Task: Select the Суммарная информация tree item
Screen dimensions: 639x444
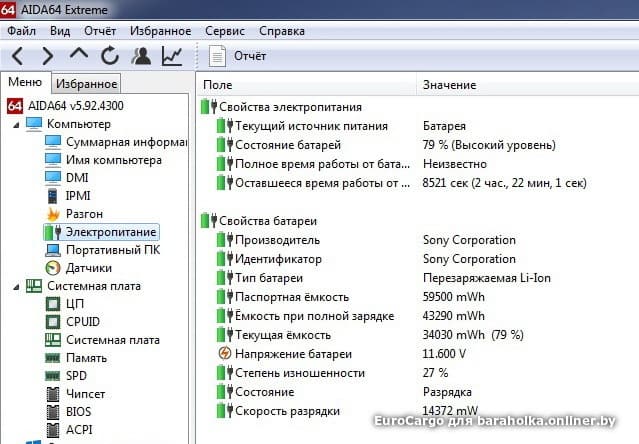Action: 115,142
